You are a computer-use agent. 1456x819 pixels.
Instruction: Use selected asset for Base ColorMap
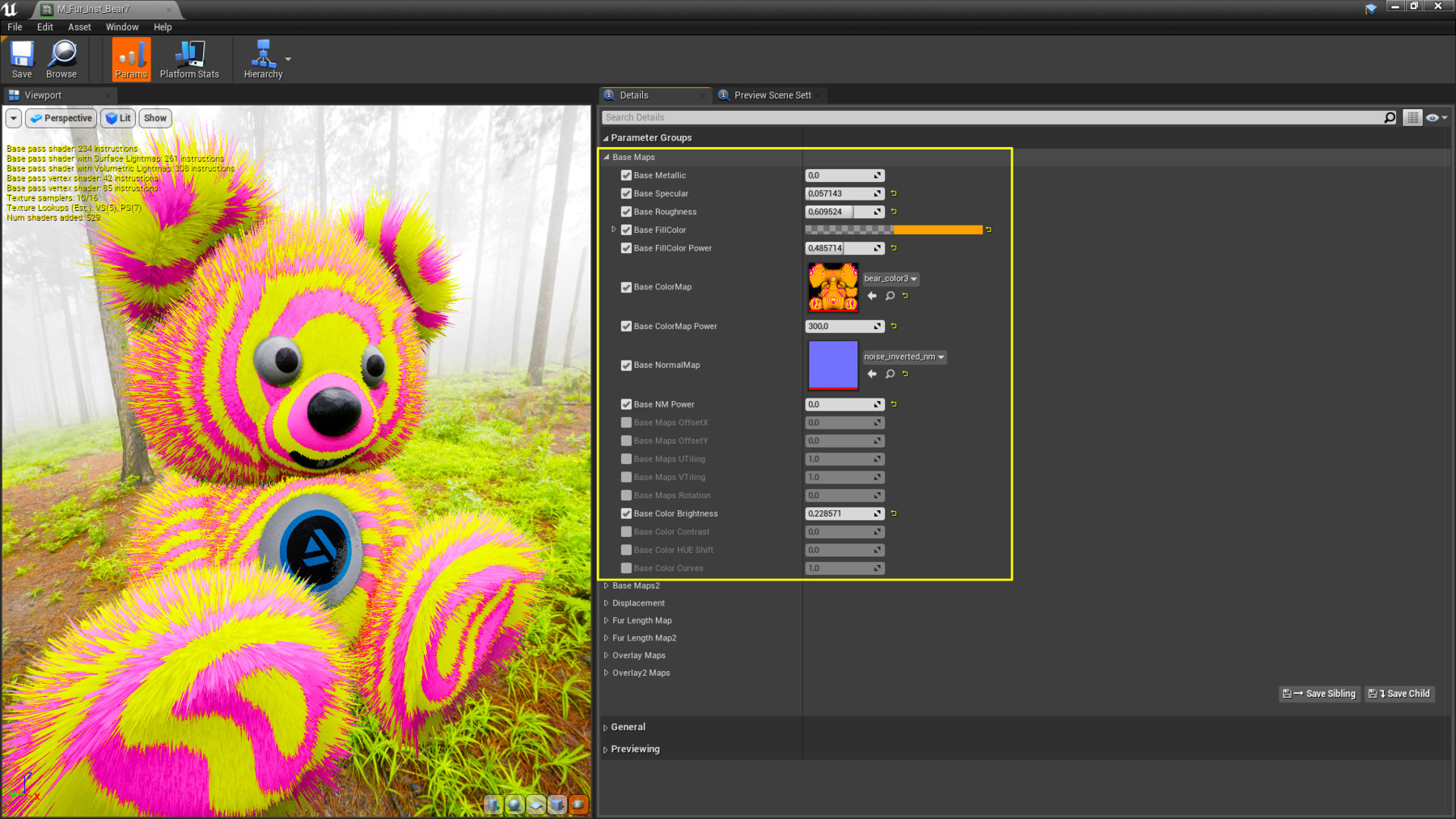point(872,296)
